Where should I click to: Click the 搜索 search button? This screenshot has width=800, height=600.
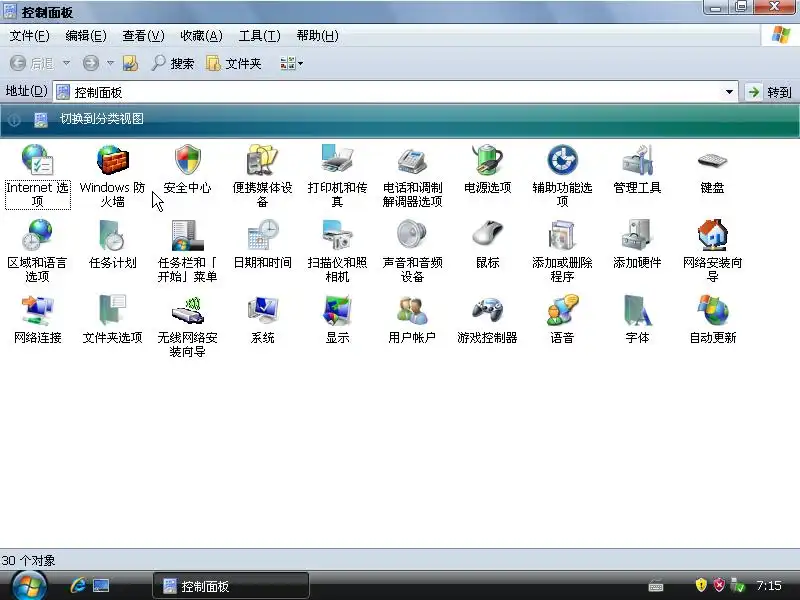click(x=173, y=63)
